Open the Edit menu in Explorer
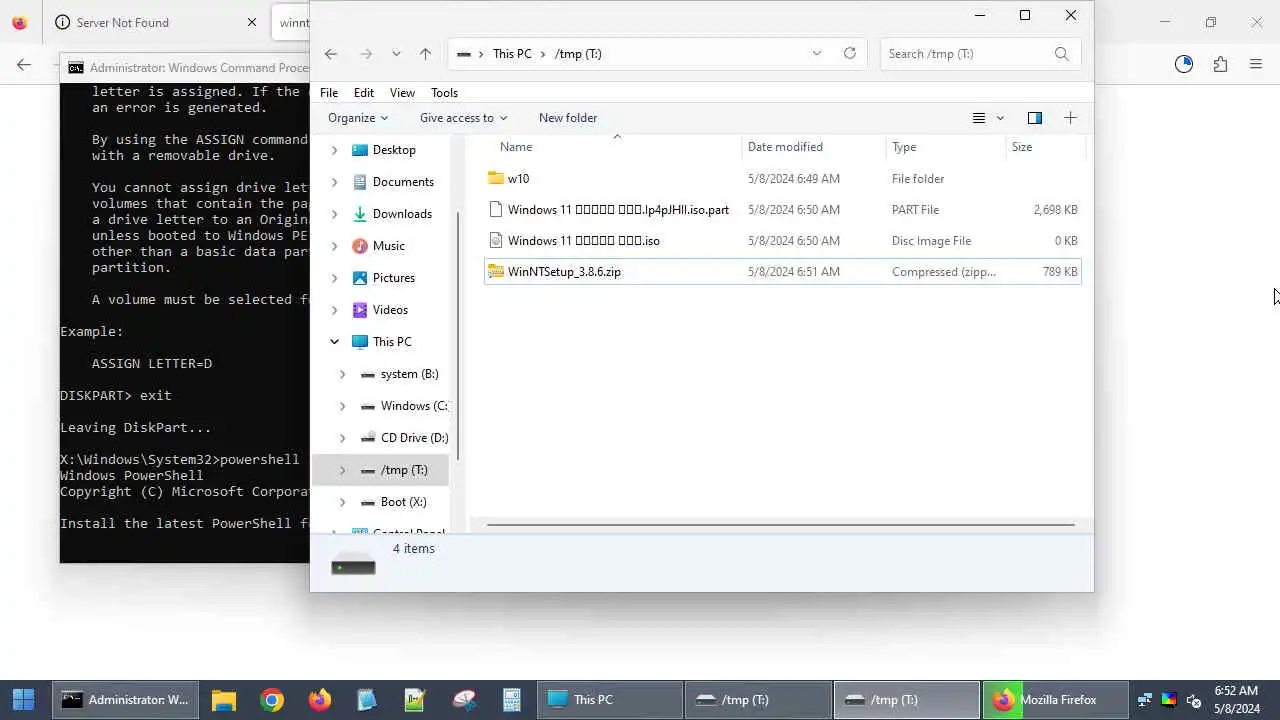 coord(364,93)
